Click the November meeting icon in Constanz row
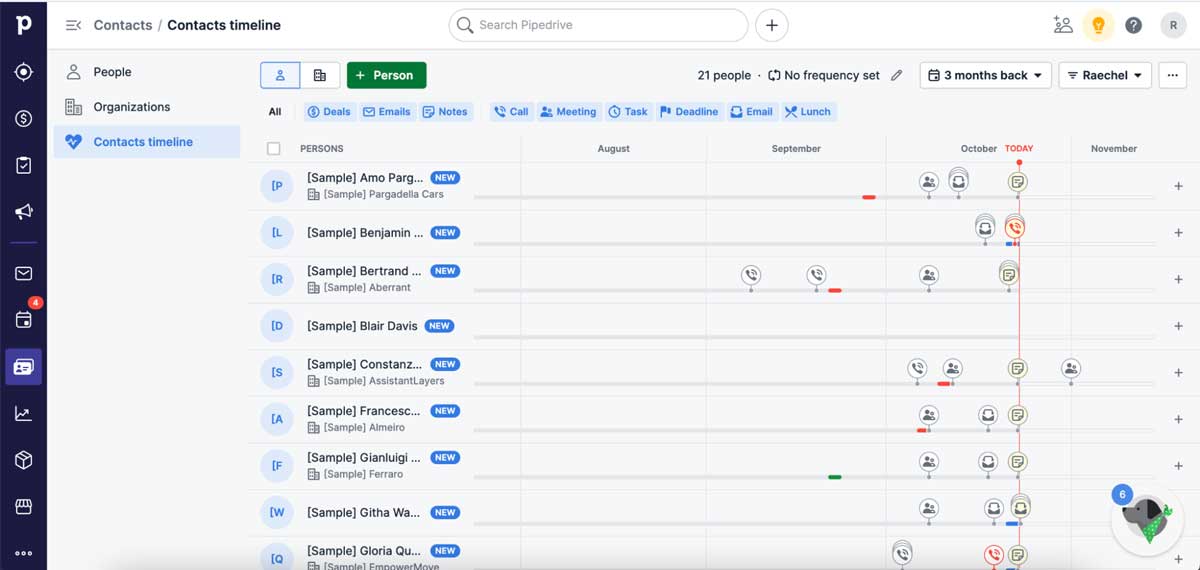This screenshot has width=1200, height=570. click(1071, 369)
